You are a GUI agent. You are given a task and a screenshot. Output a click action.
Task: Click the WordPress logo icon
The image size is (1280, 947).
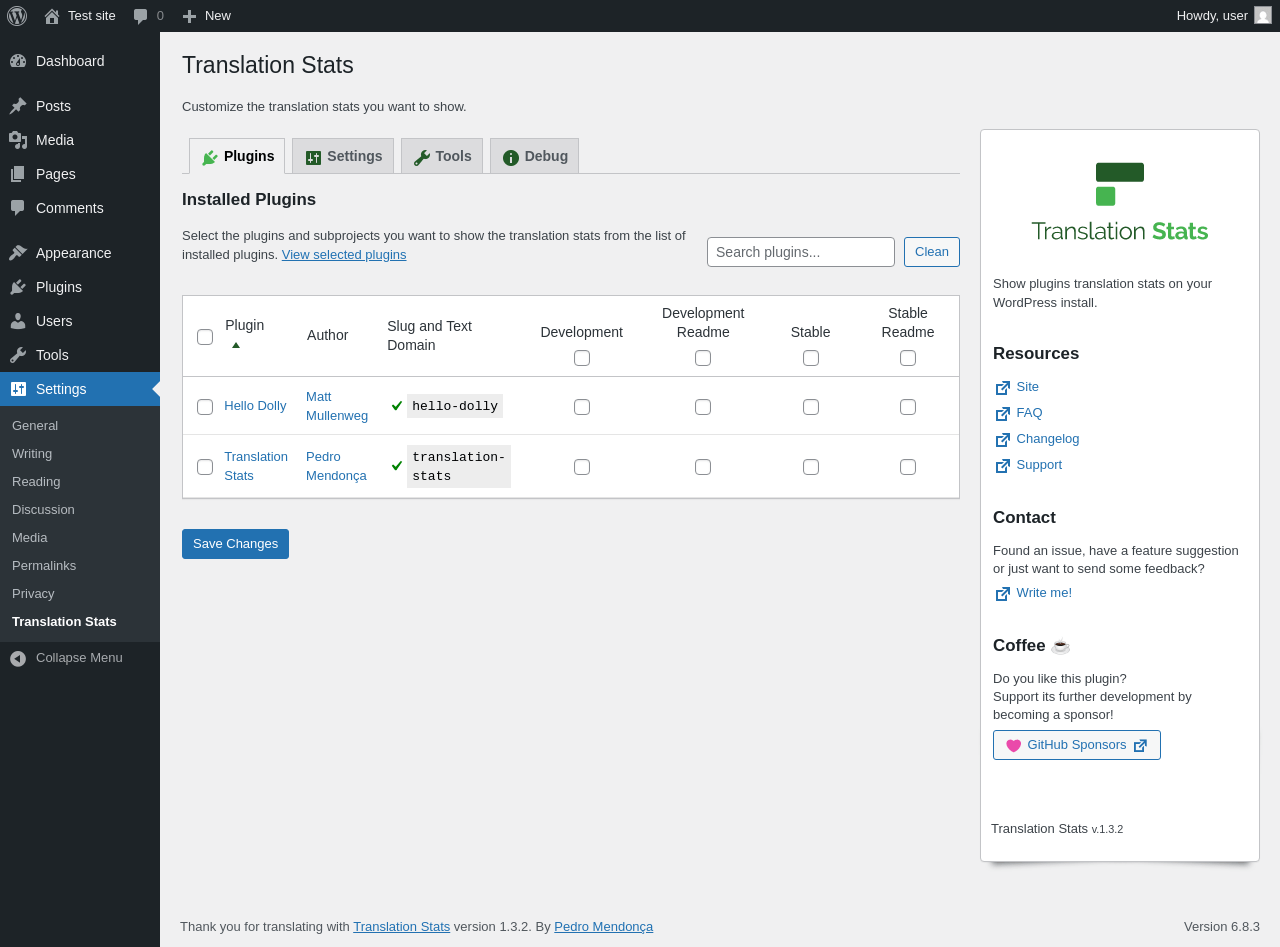17,16
